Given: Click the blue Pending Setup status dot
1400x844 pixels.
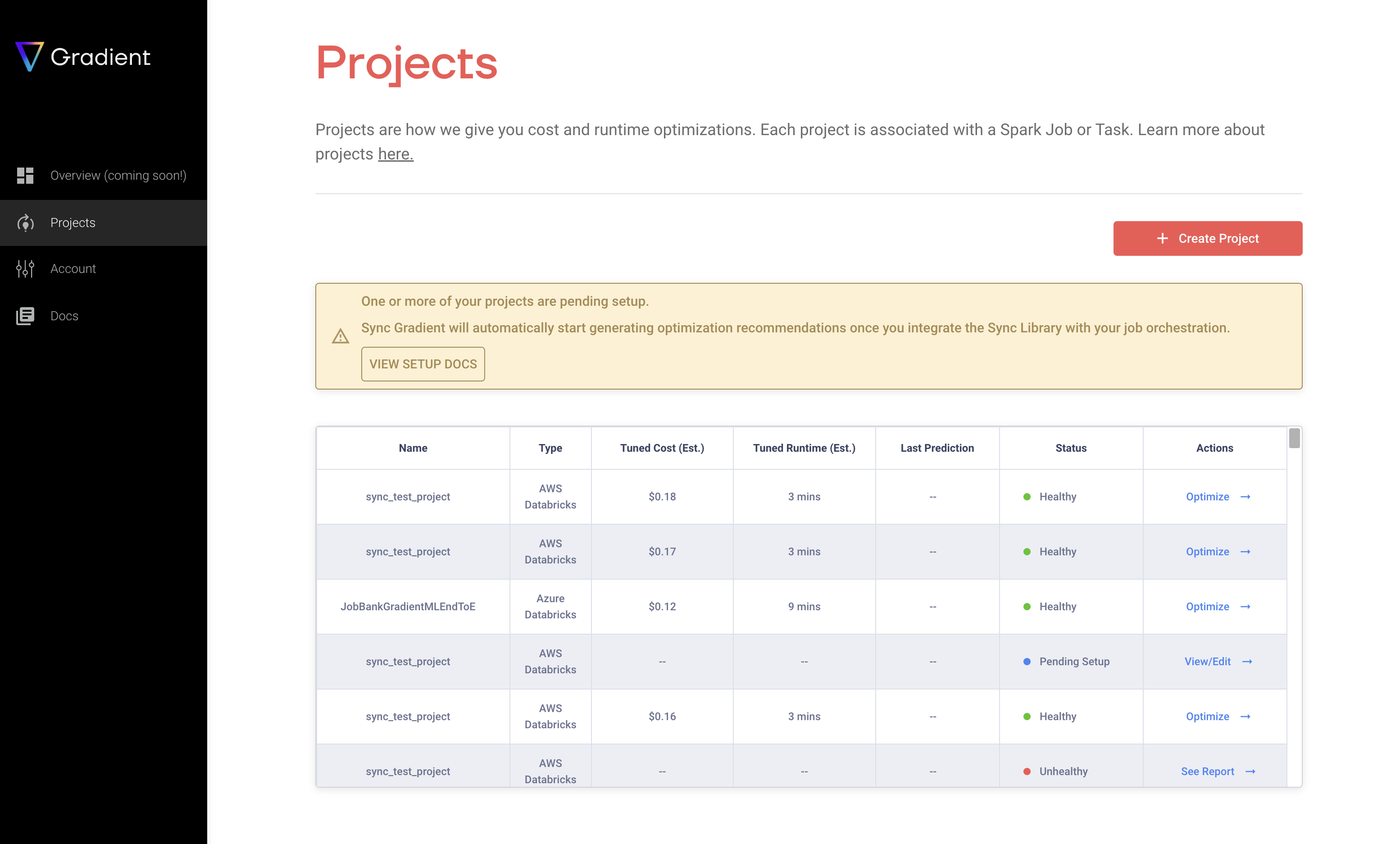Looking at the screenshot, I should coord(1027,662).
